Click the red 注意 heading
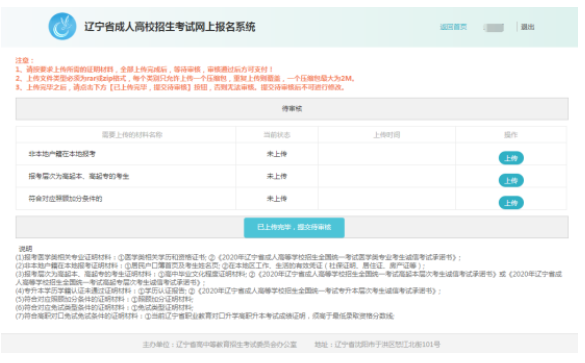This screenshot has width=585, height=363. [x=24, y=60]
